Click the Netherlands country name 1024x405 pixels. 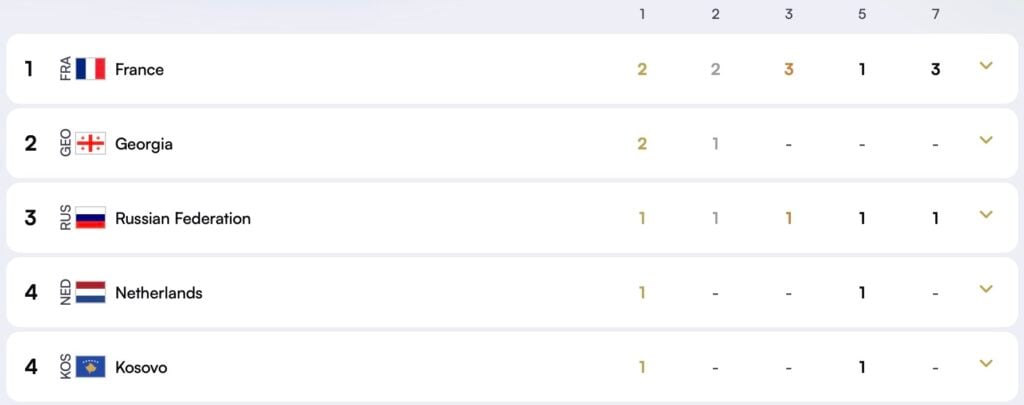coord(159,293)
